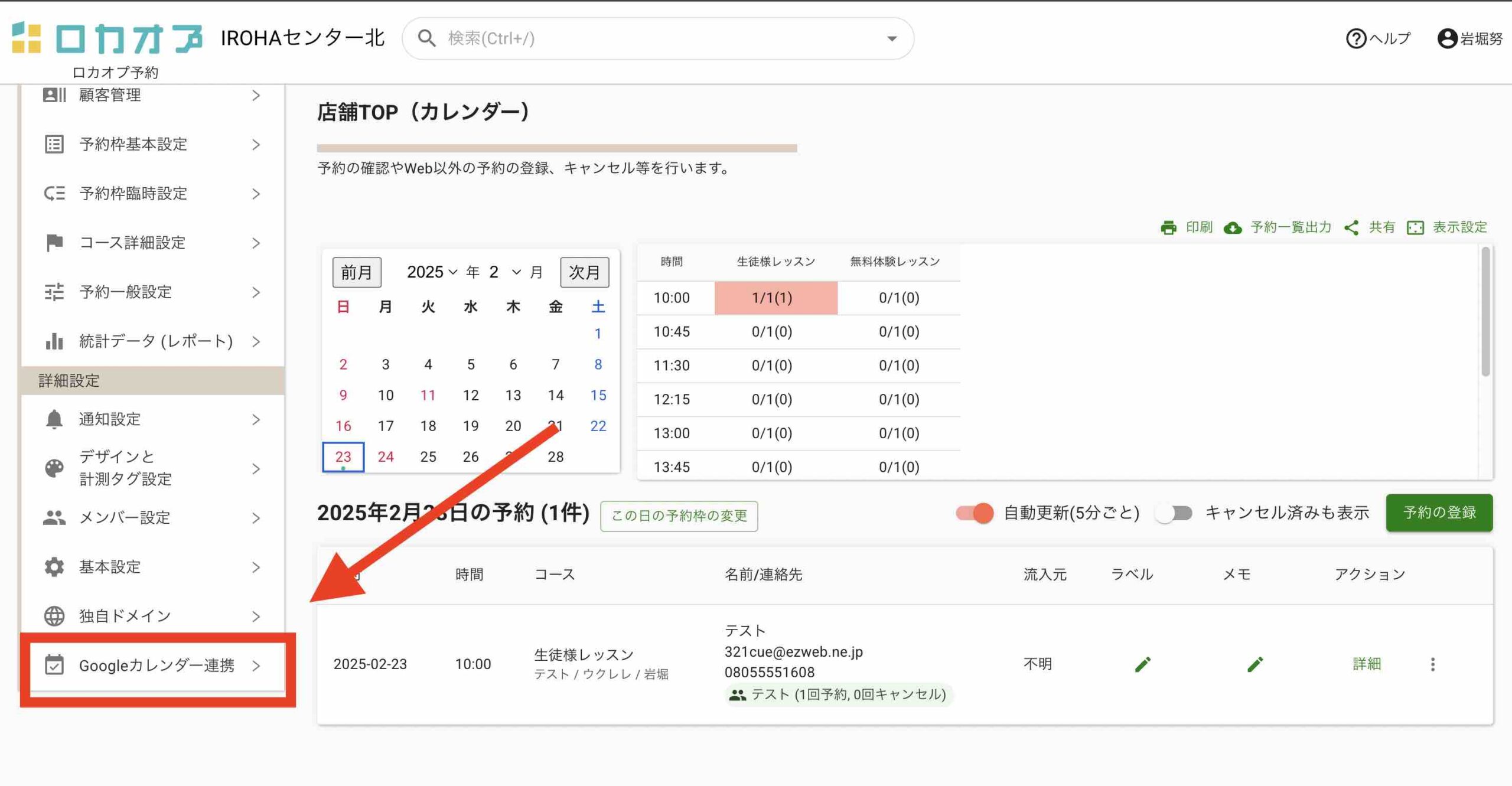
Task: Click the highlighted 1/1(1) slot at 10:00
Action: [775, 298]
